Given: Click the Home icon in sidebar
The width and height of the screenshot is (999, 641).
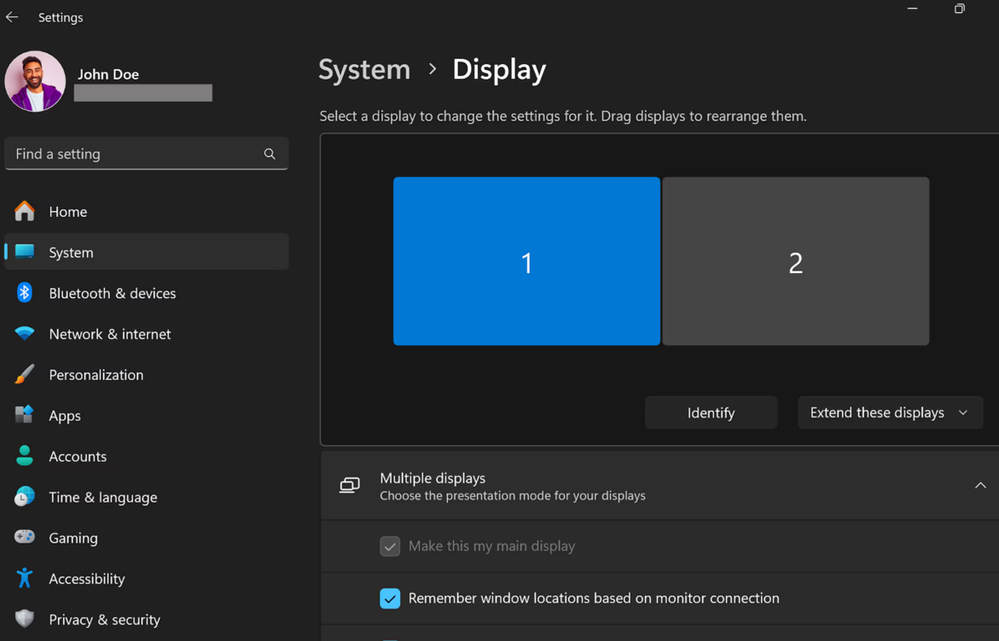Looking at the screenshot, I should [x=25, y=211].
